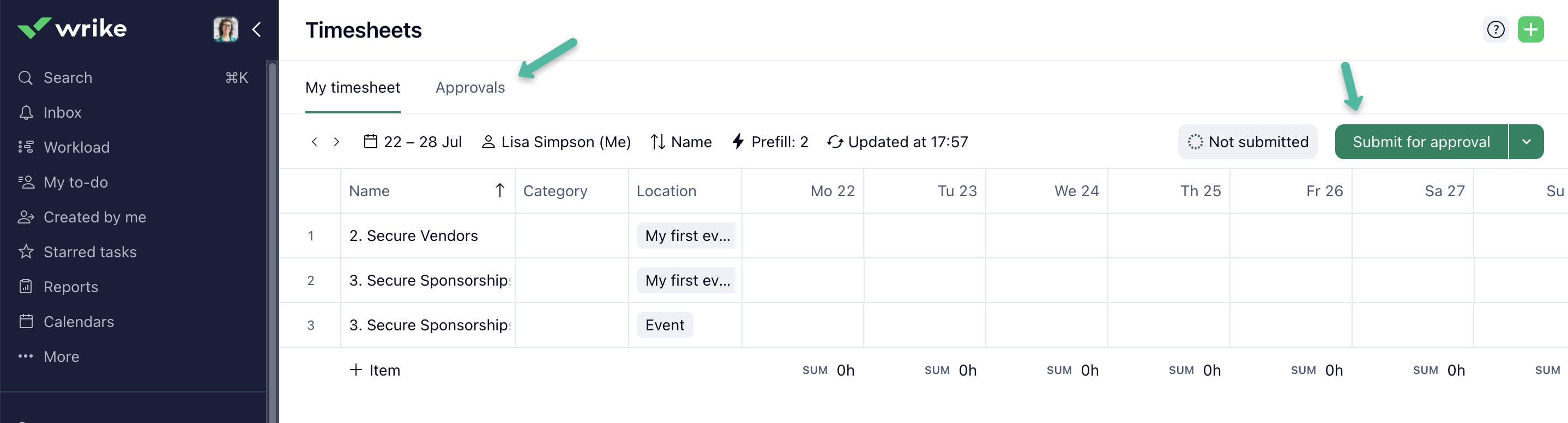This screenshot has width=1568, height=423.
Task: Click Submit for approval button
Action: pyautogui.click(x=1421, y=142)
